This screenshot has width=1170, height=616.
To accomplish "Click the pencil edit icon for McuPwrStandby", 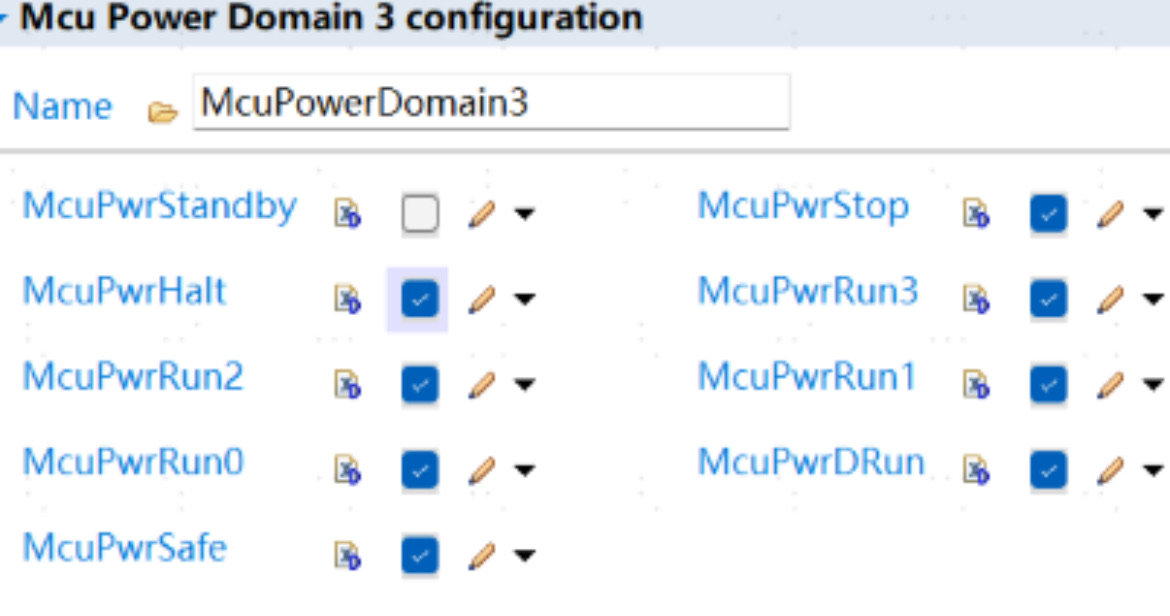I will pyautogui.click(x=482, y=214).
